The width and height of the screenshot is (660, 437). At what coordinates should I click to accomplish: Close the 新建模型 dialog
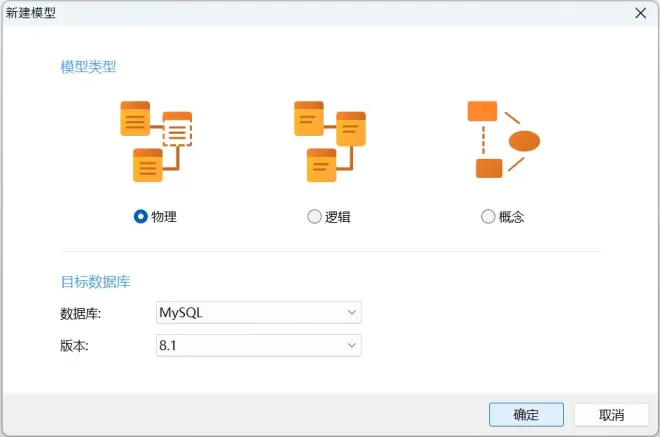coord(641,13)
